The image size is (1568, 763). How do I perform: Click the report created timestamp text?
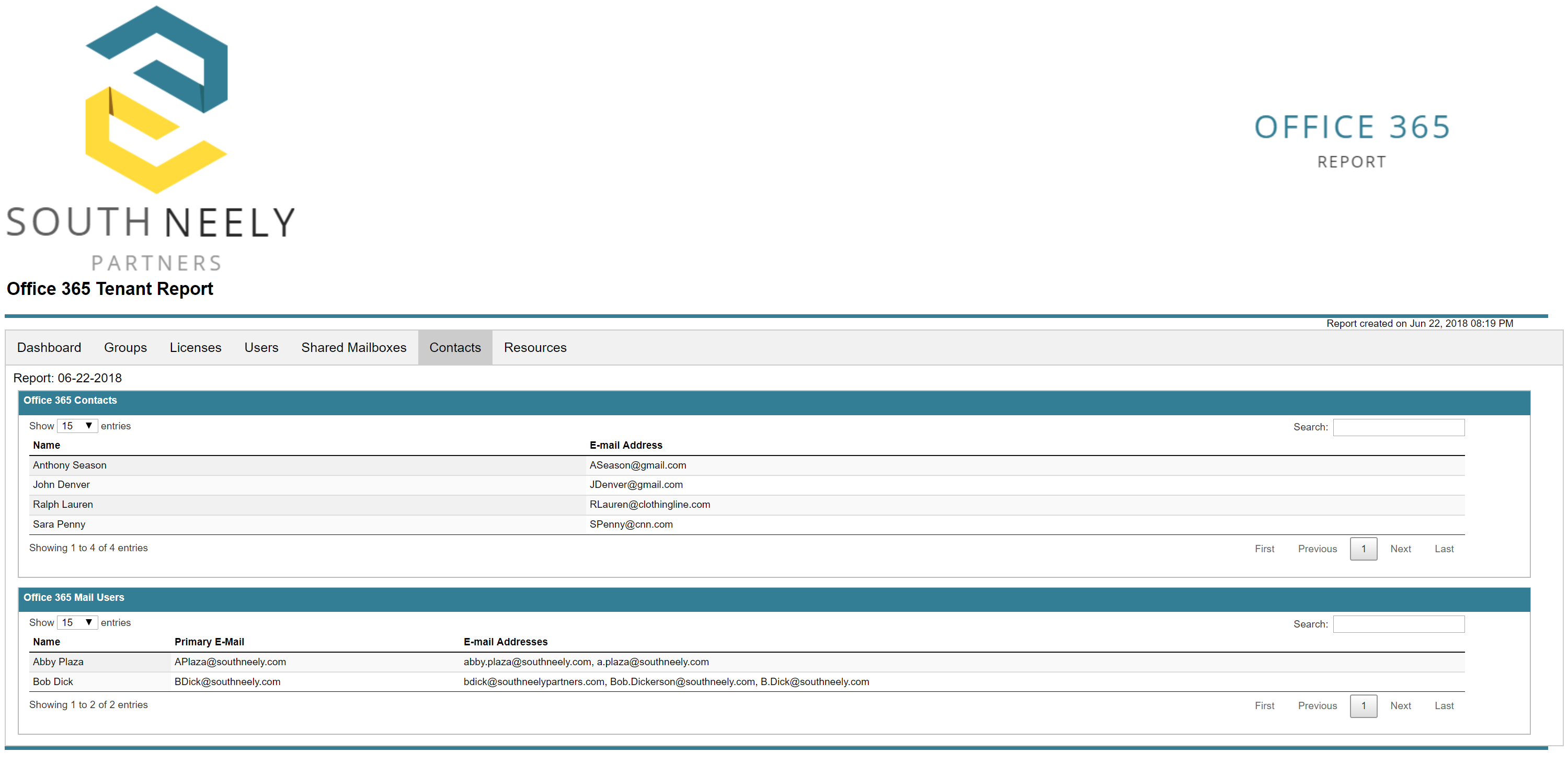[x=1420, y=323]
